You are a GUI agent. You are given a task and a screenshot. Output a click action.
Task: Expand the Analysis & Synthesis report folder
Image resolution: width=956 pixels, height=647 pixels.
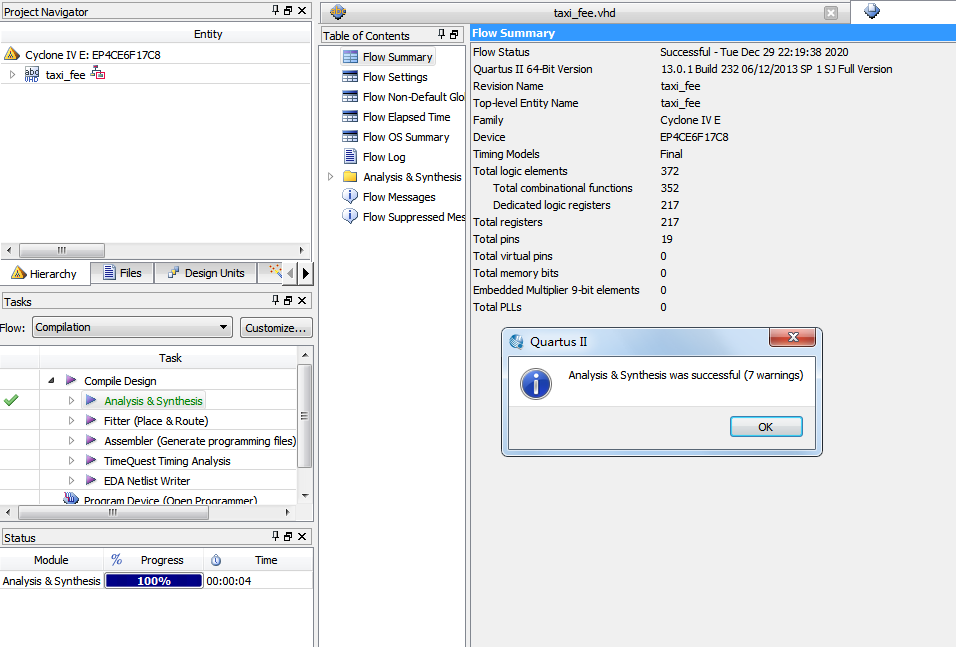330,177
